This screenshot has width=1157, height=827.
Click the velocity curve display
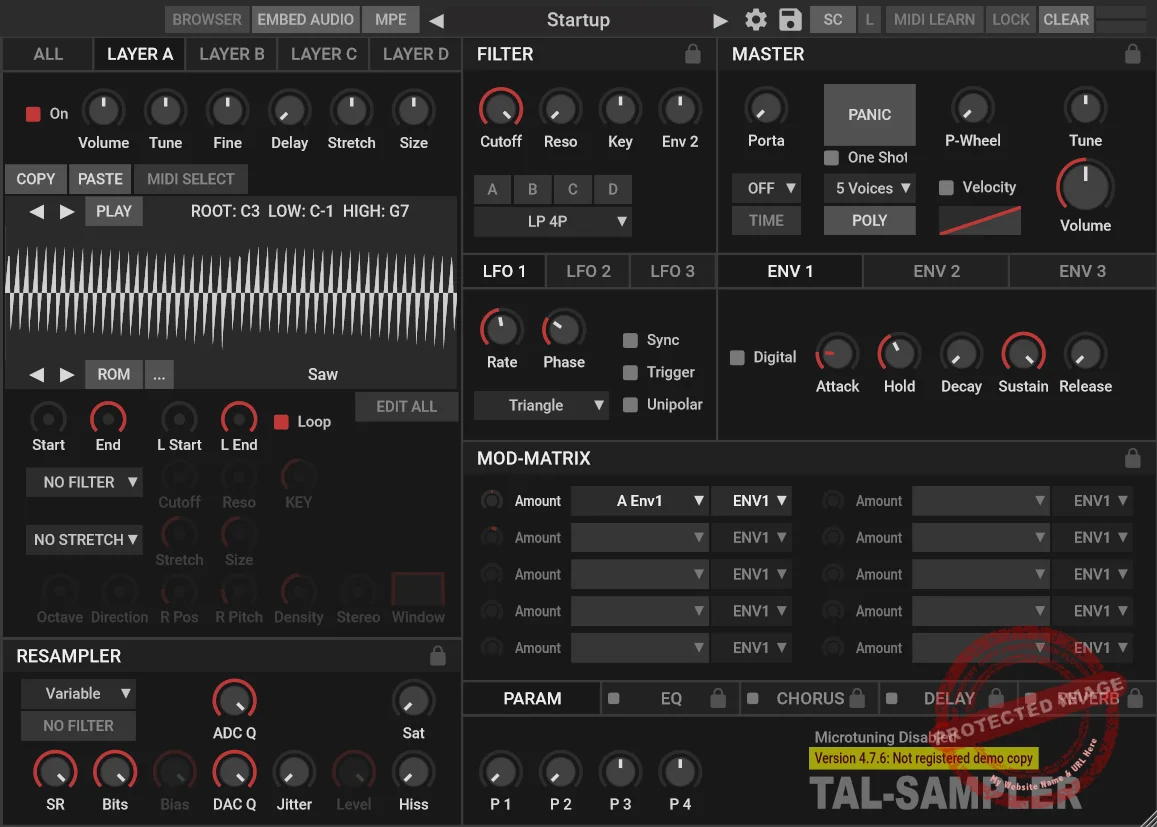click(x=979, y=221)
